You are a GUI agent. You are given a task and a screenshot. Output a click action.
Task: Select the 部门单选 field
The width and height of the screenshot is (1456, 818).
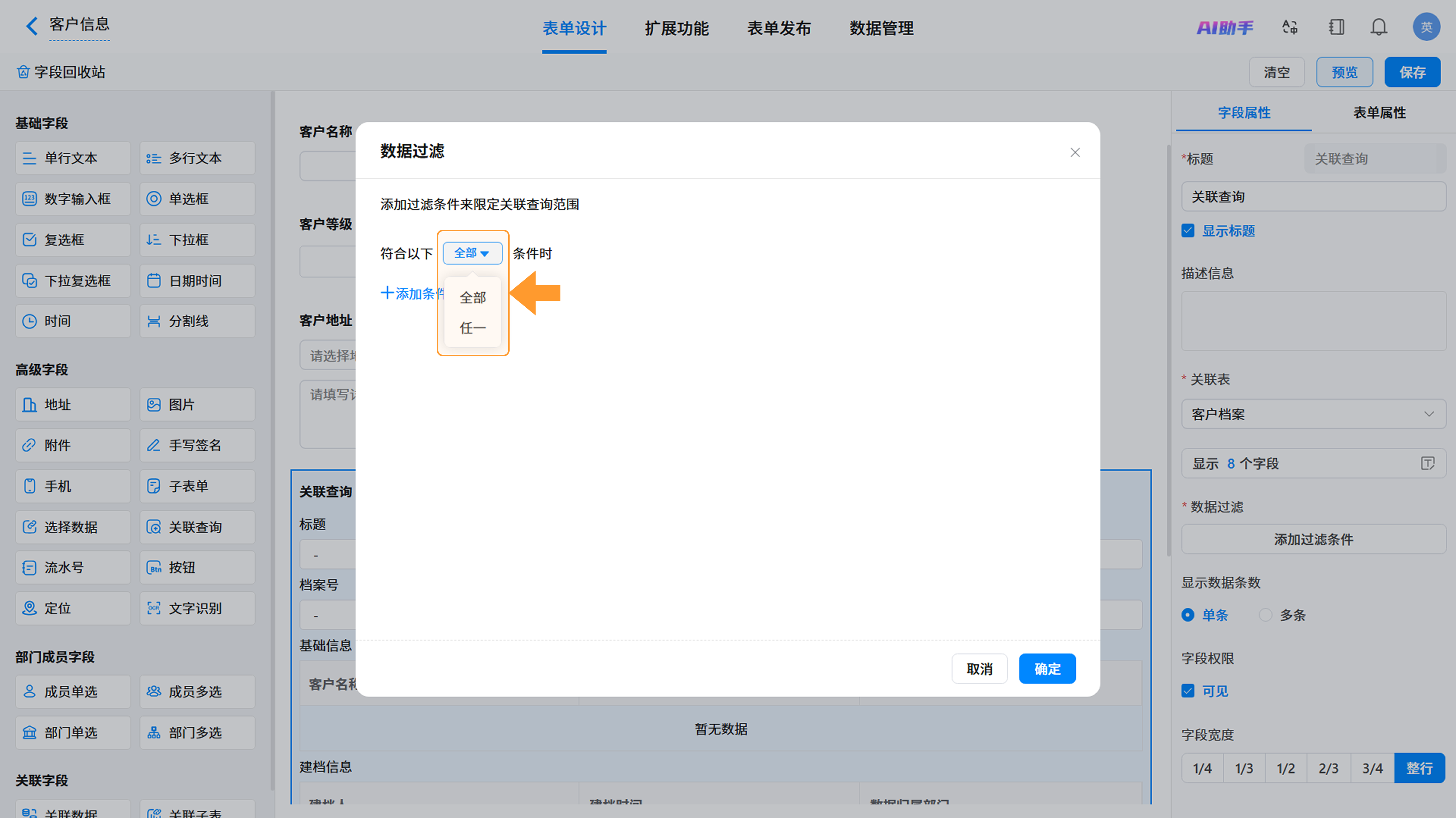(73, 733)
